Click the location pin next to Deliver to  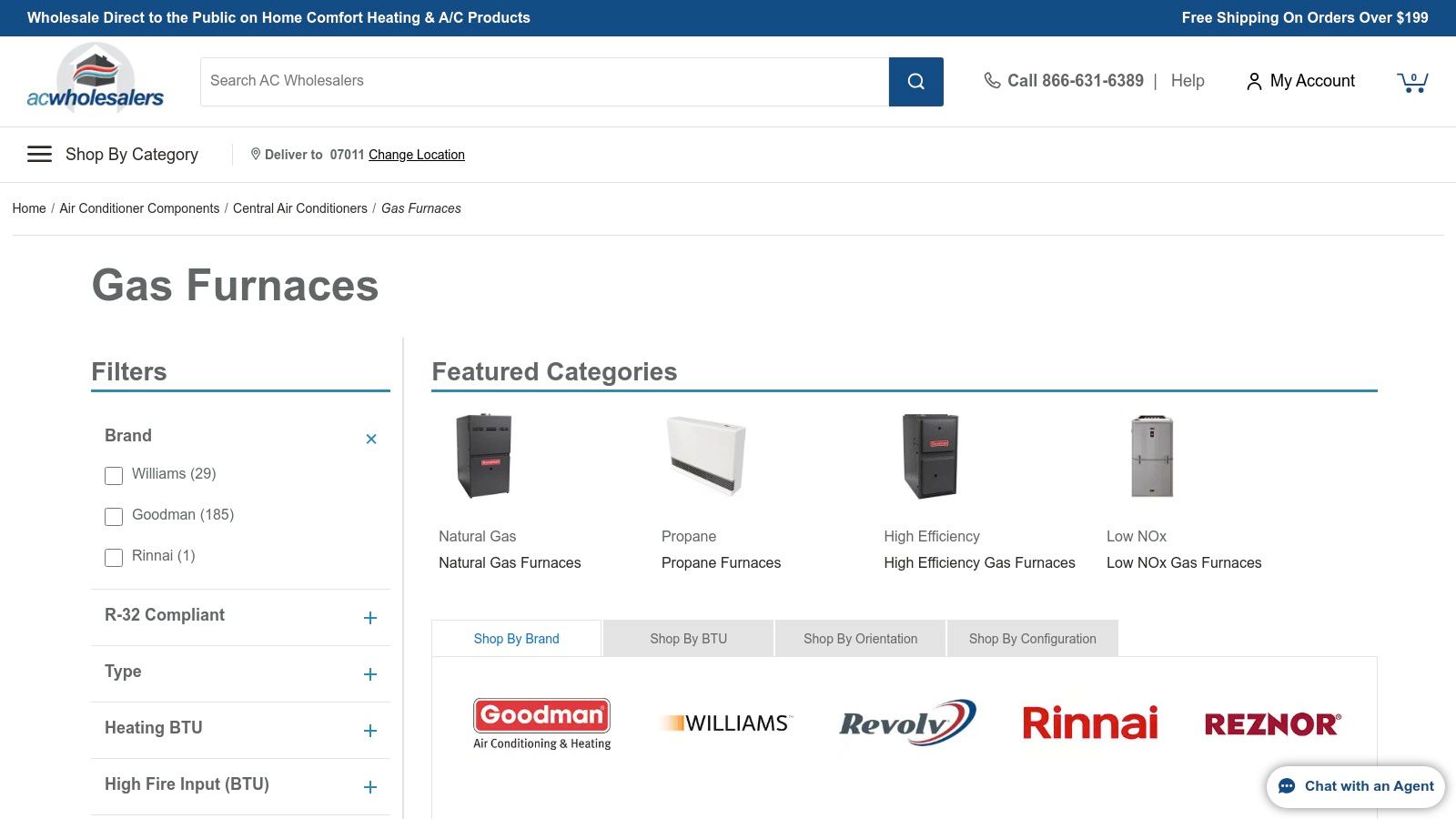pyautogui.click(x=257, y=154)
